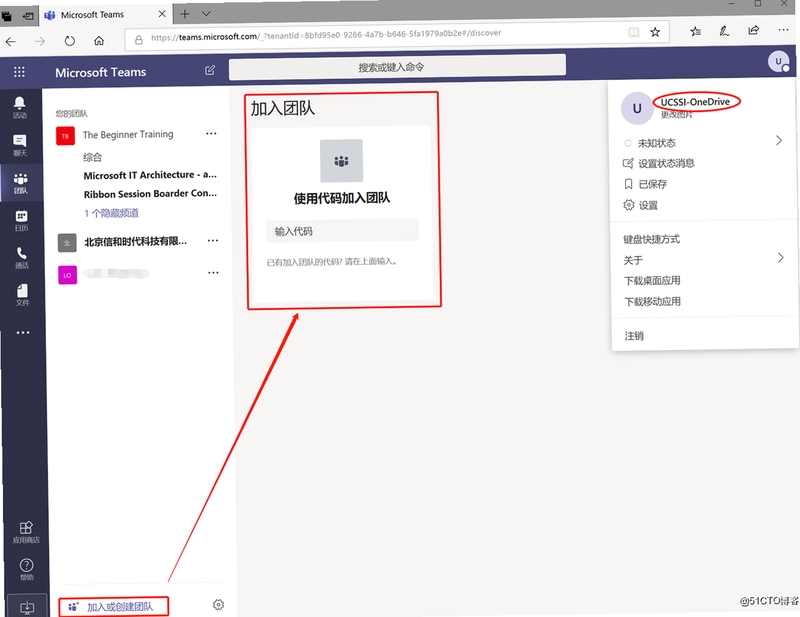Open Activity bell in sidebar

click(20, 107)
